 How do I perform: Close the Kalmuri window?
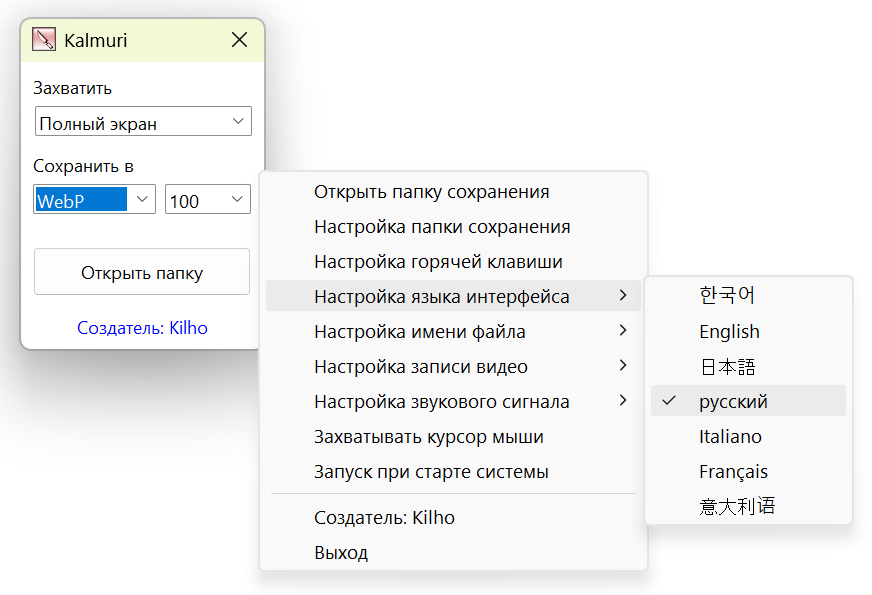tap(240, 40)
